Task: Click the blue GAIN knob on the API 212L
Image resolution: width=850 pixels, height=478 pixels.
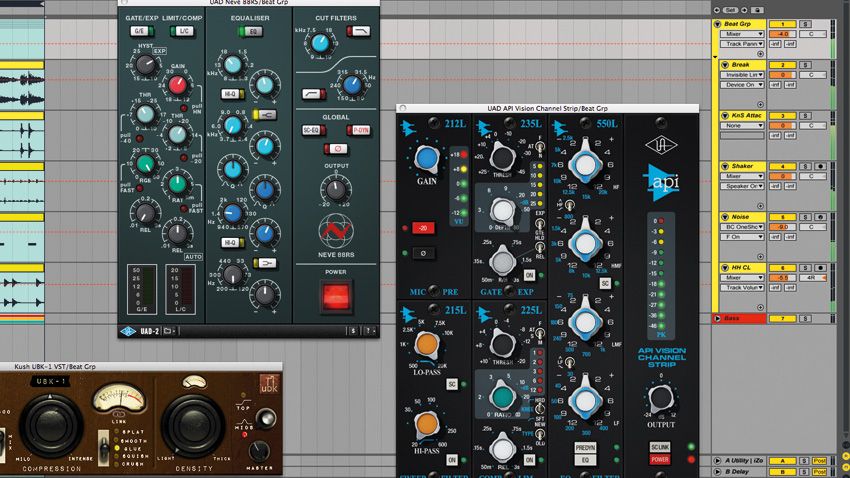Action: 427,159
